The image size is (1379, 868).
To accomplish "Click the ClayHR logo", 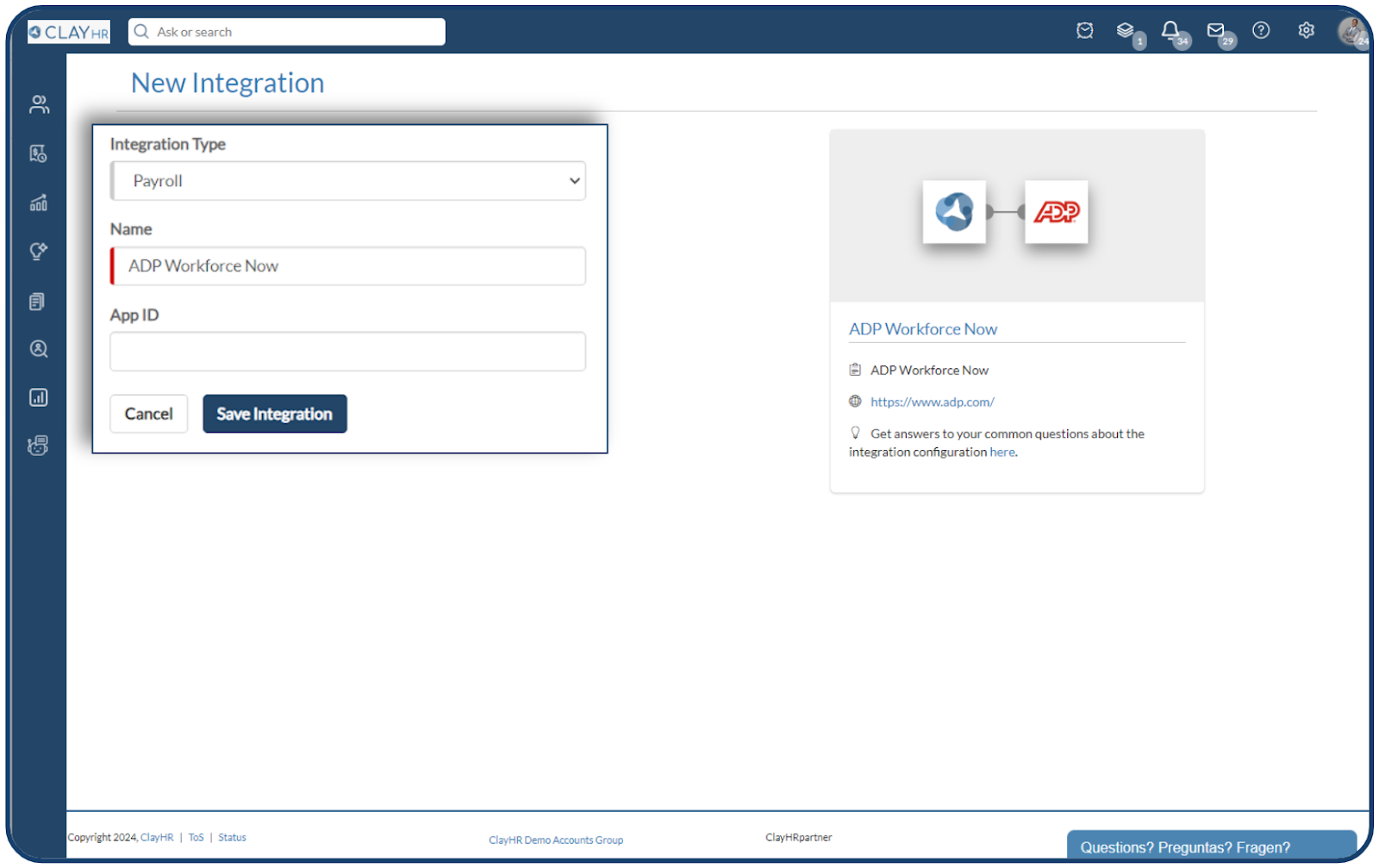I will 69,32.
